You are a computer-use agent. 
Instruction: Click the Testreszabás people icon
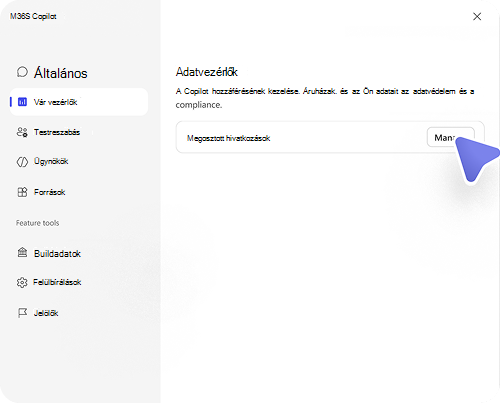tap(22, 132)
